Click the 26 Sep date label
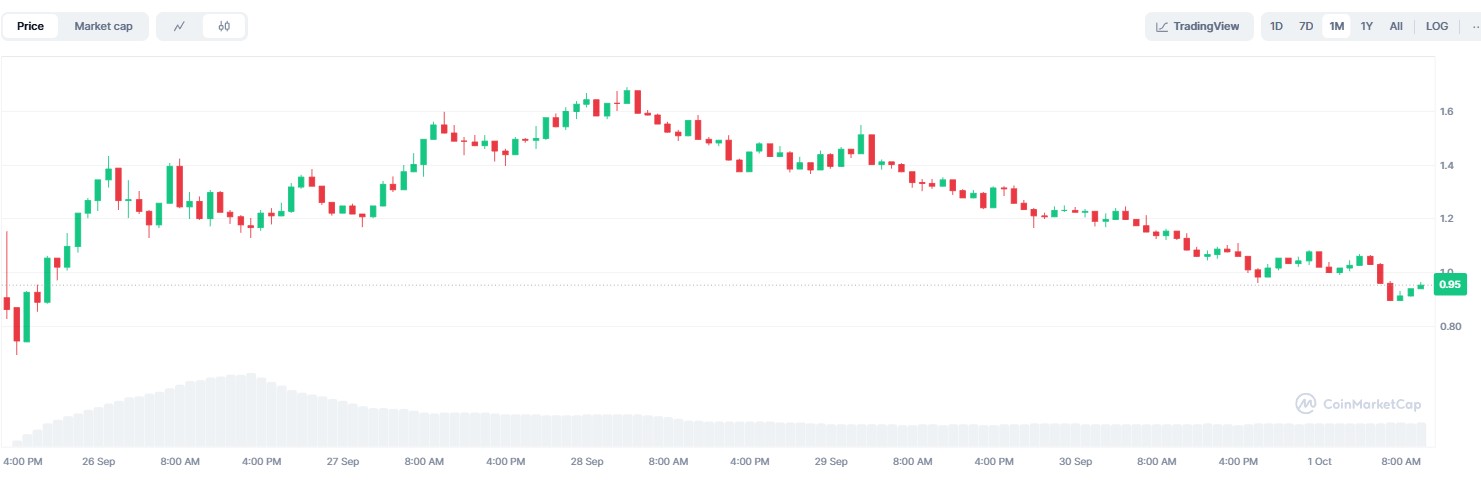 click(98, 462)
